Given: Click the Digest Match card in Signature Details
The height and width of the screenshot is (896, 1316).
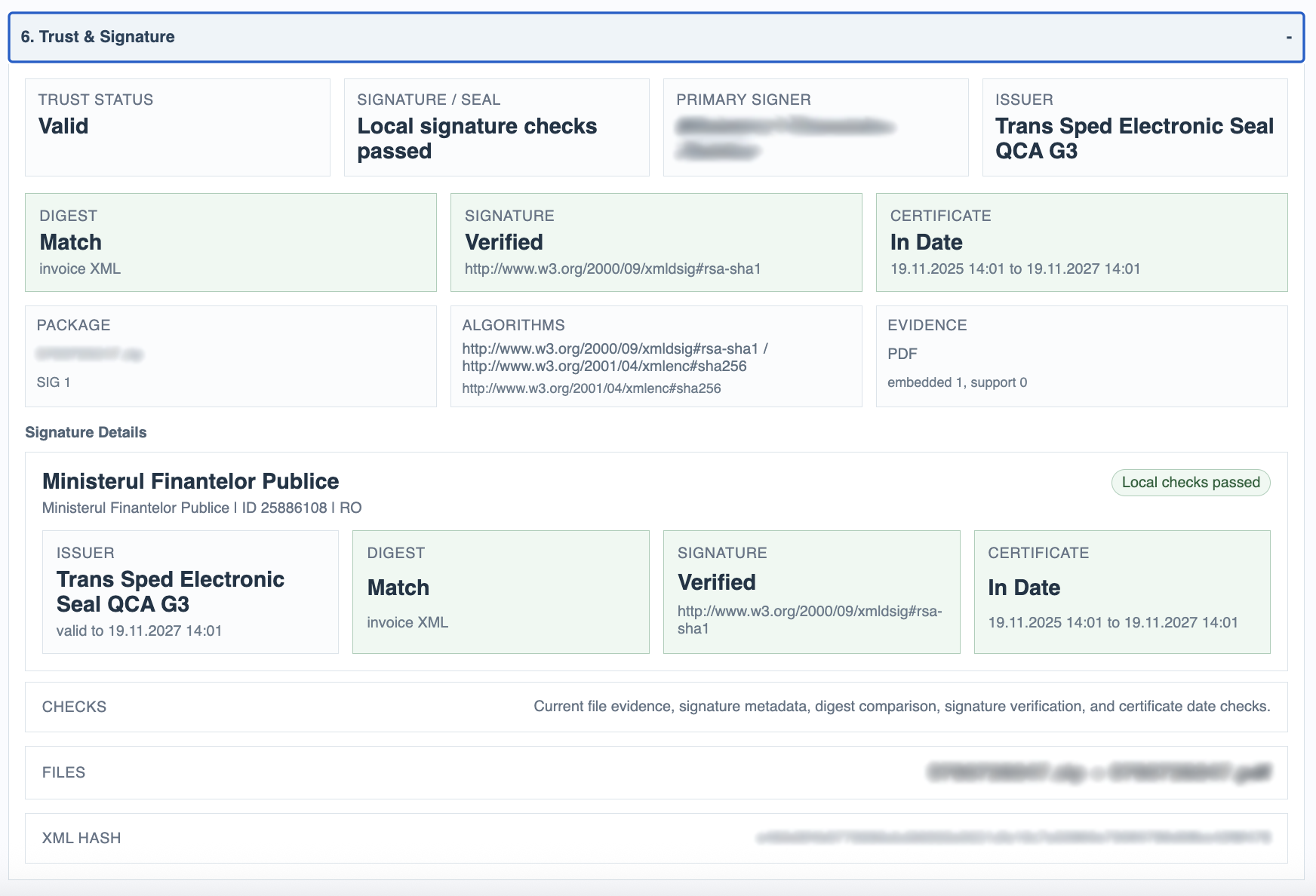Looking at the screenshot, I should [501, 592].
